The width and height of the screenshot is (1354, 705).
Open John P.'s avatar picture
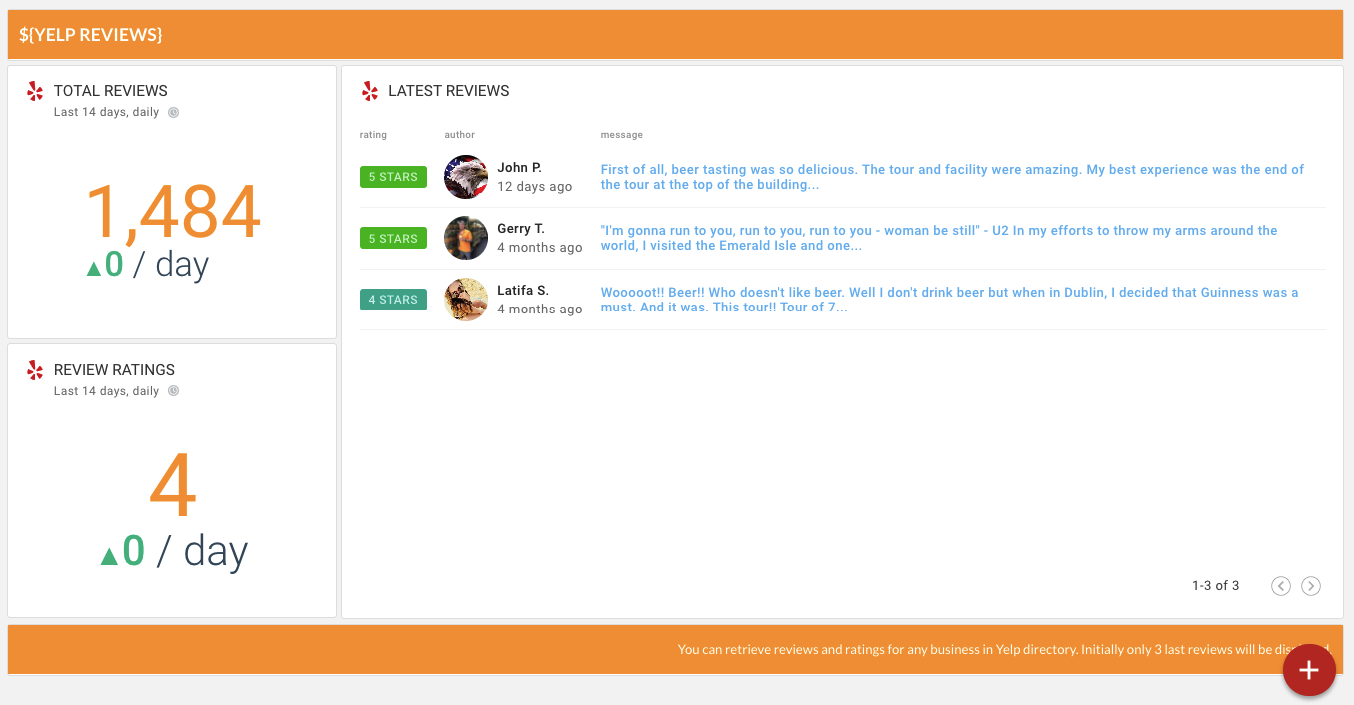[x=466, y=177]
